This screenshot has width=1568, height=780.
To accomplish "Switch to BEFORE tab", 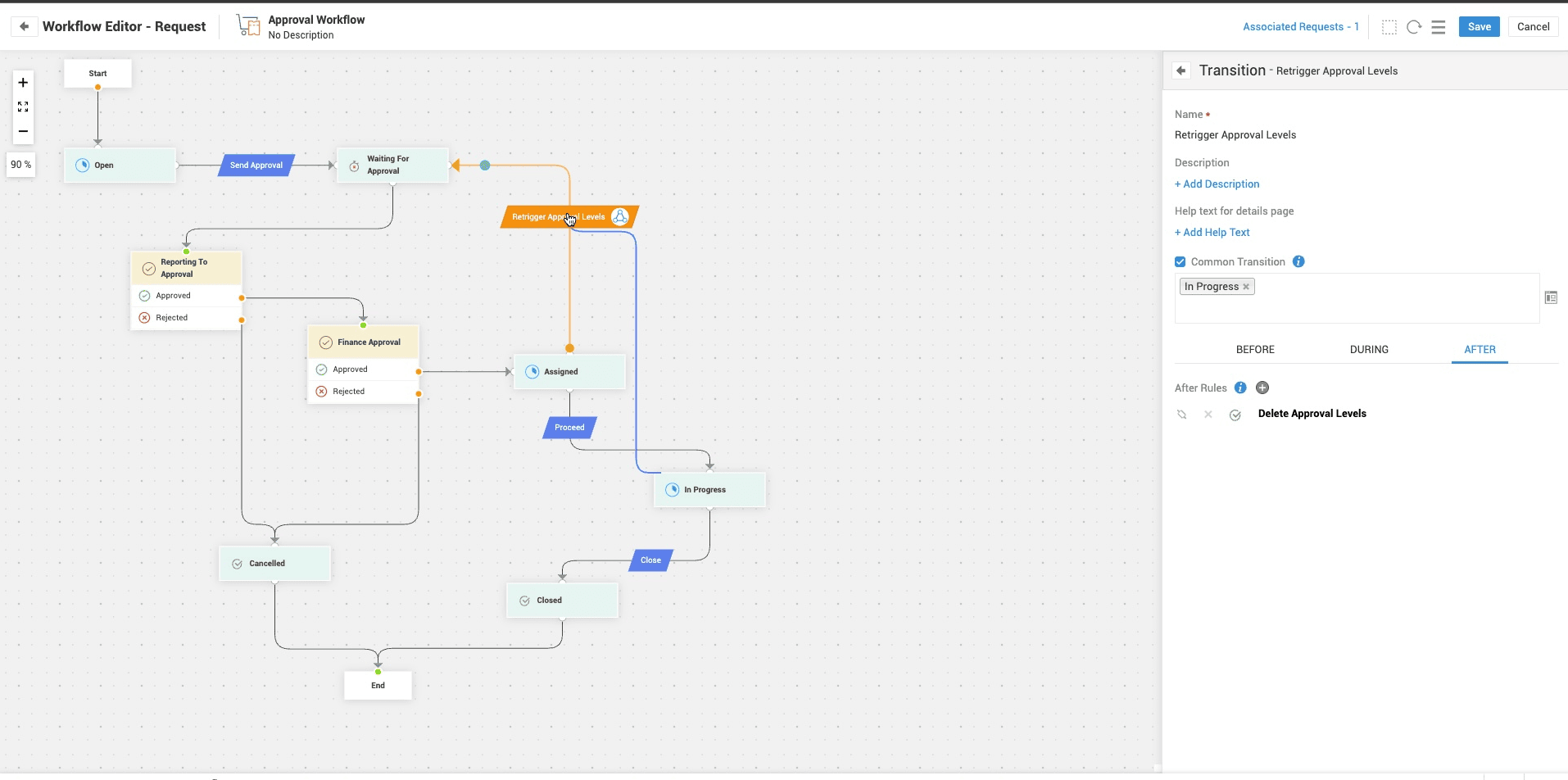I will pyautogui.click(x=1255, y=349).
